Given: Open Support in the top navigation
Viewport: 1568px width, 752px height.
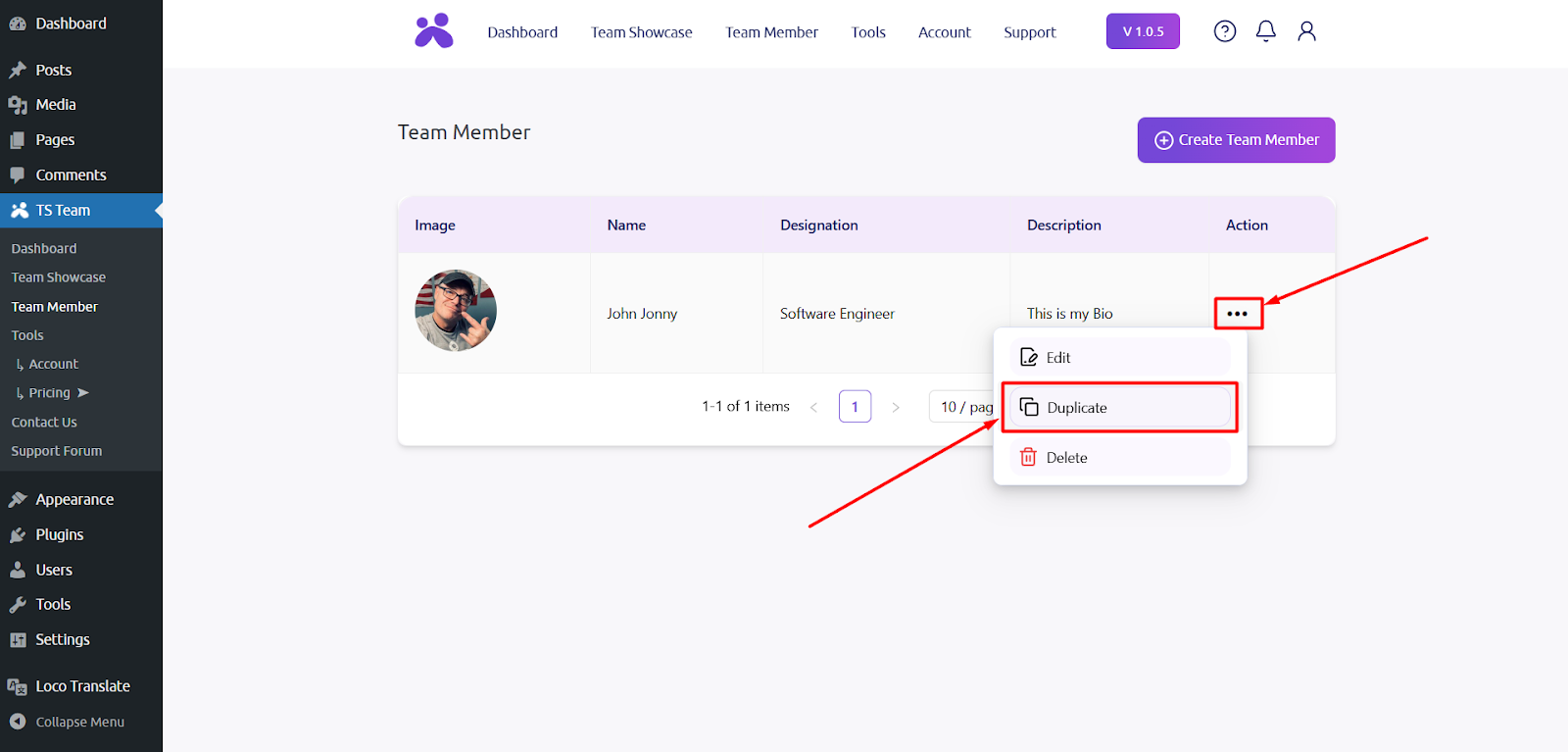Looking at the screenshot, I should [x=1029, y=32].
